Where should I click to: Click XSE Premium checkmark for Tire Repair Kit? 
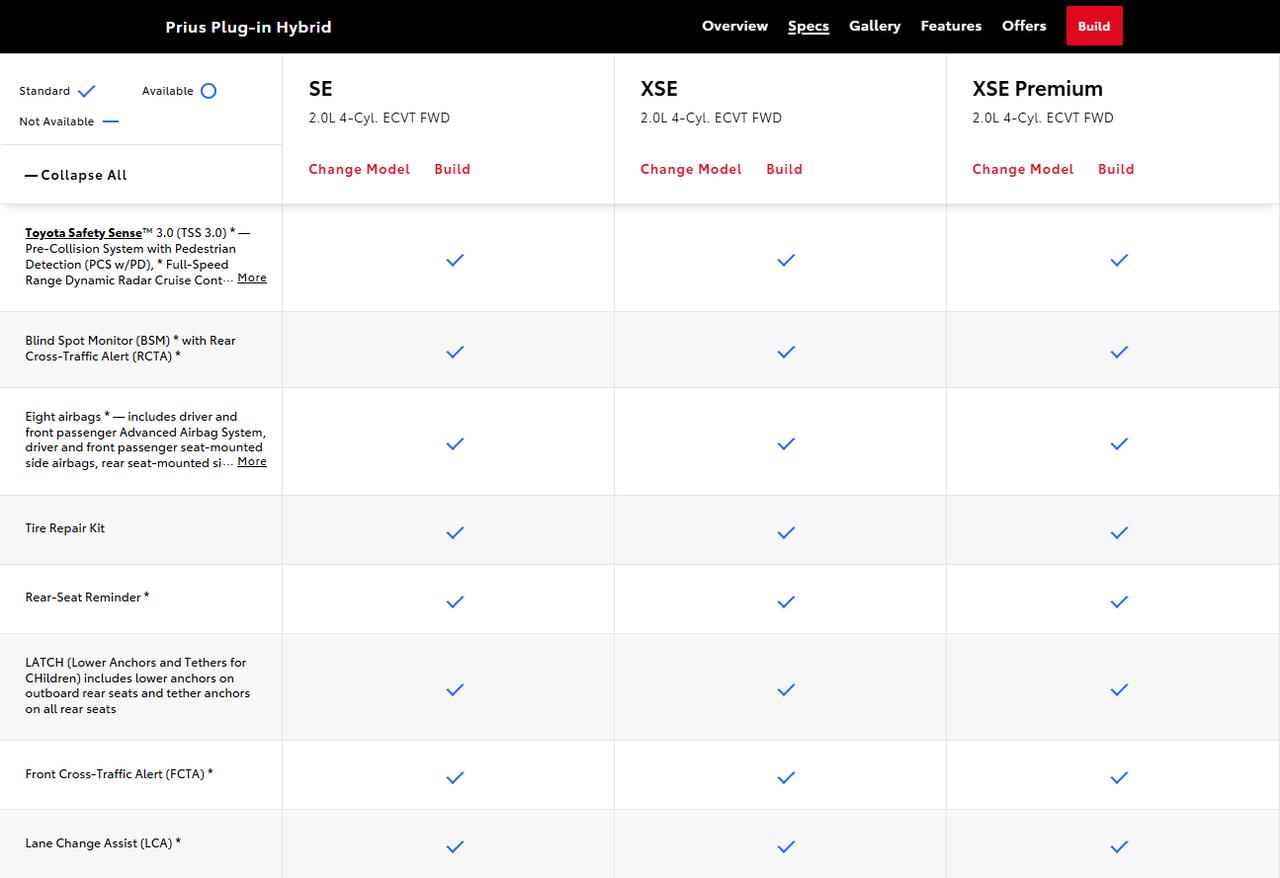point(1119,533)
